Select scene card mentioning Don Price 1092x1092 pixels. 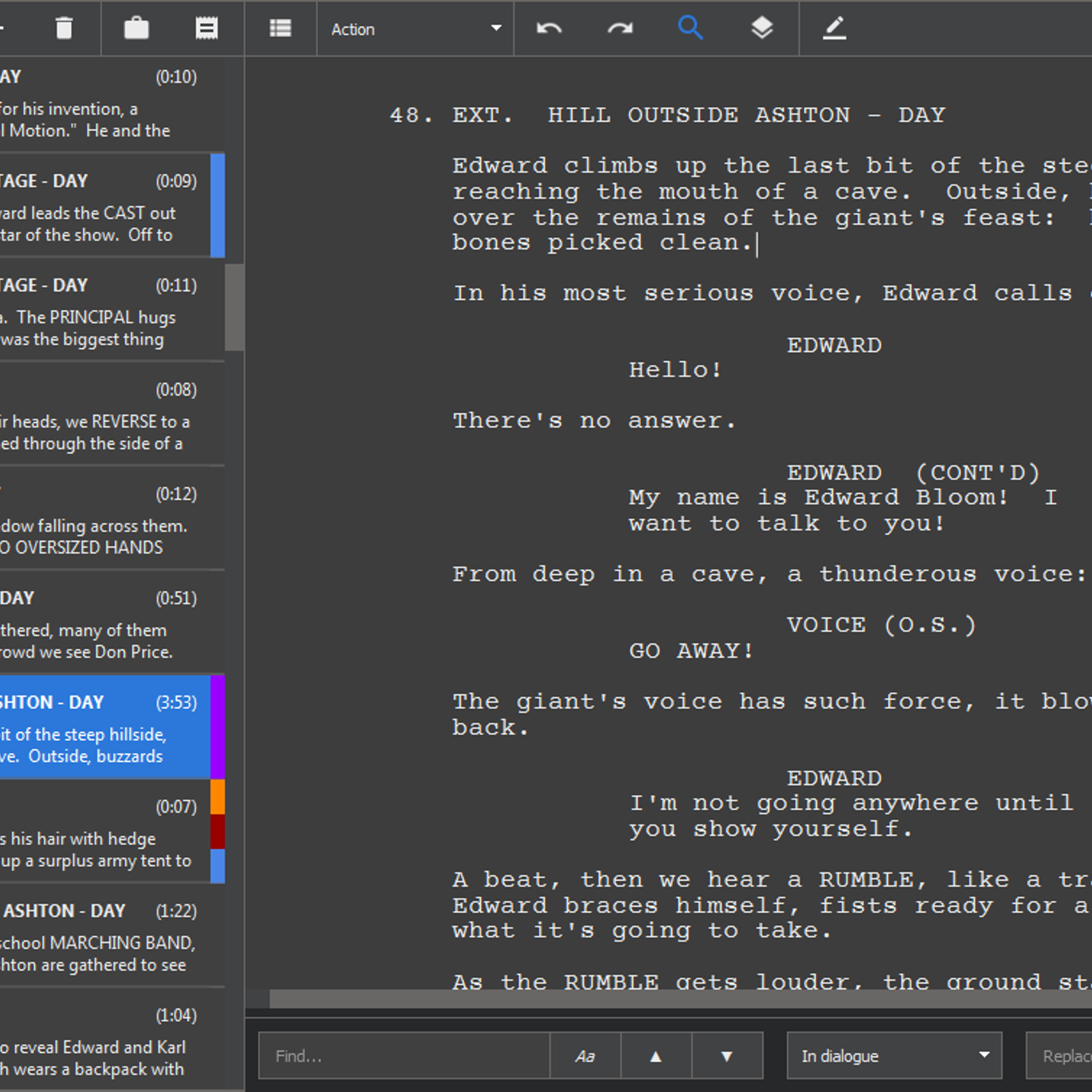point(112,623)
